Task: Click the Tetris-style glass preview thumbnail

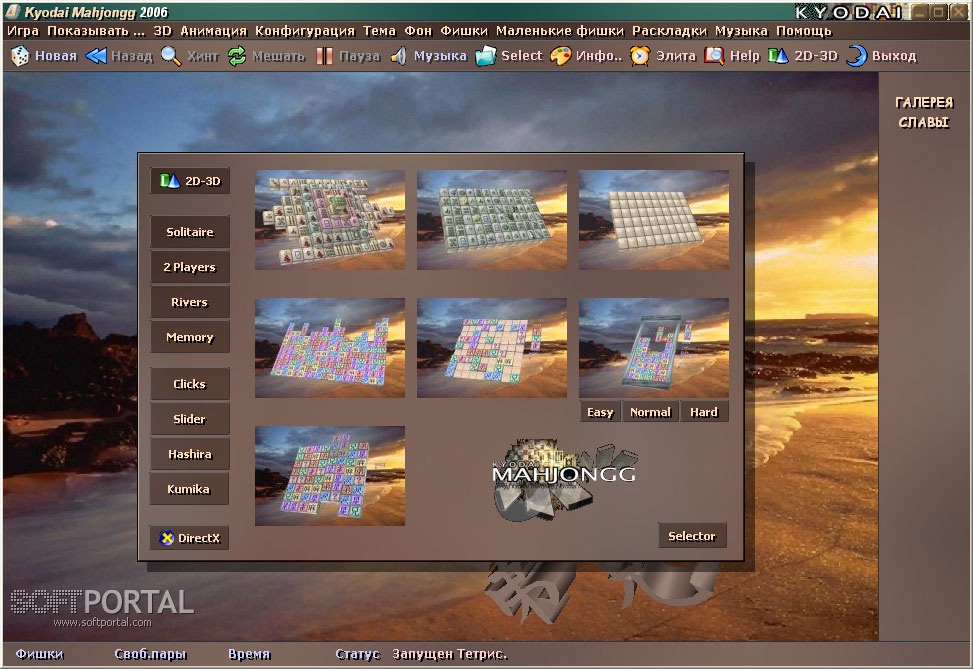Action: pos(654,348)
